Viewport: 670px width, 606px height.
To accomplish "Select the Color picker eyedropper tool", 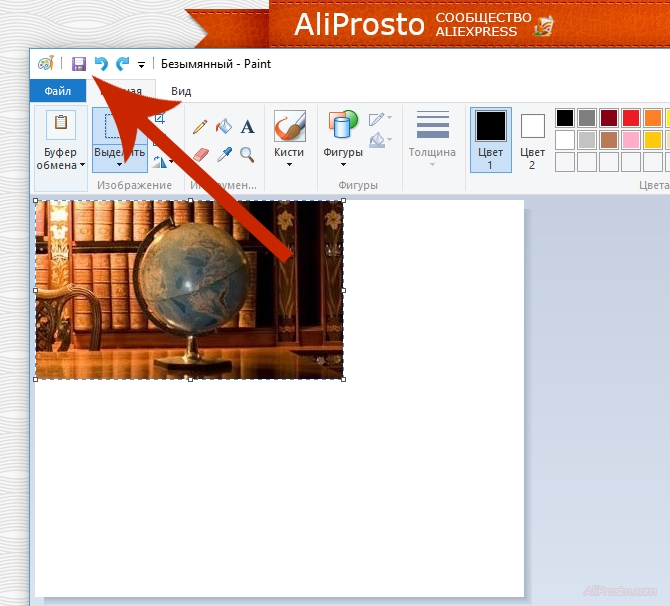I will (x=224, y=154).
